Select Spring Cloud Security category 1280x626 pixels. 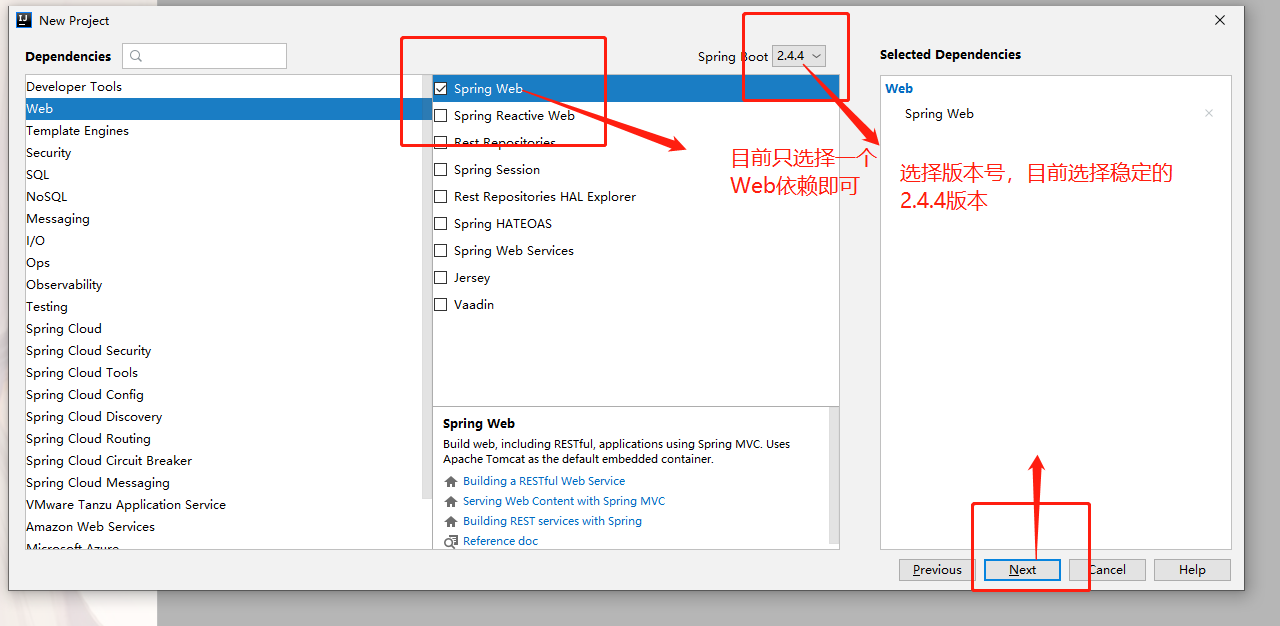point(224,351)
